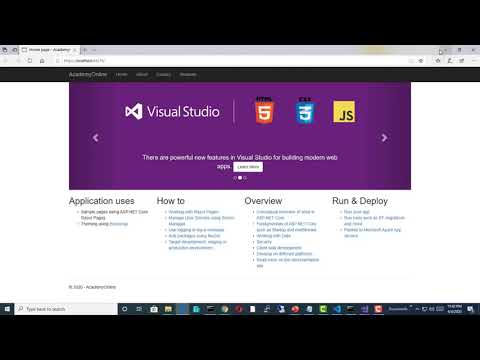Open Visual Studio from the taskbar

365,309
